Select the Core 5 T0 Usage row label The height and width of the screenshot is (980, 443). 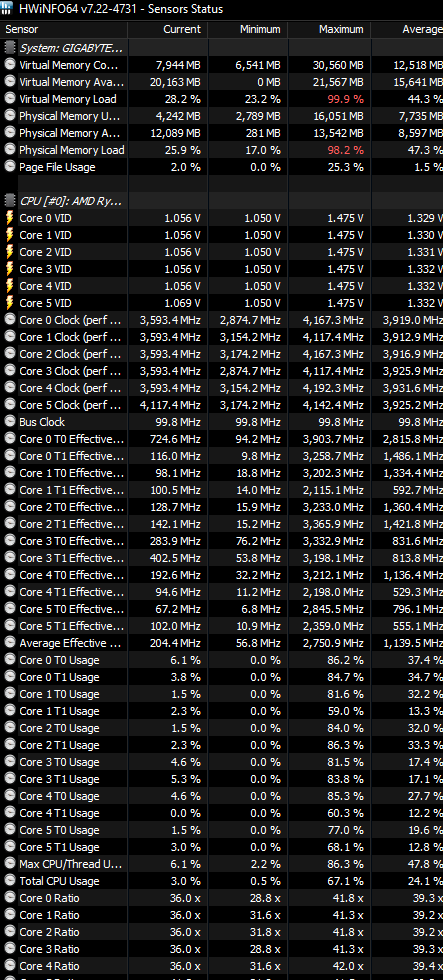pyautogui.click(x=59, y=830)
